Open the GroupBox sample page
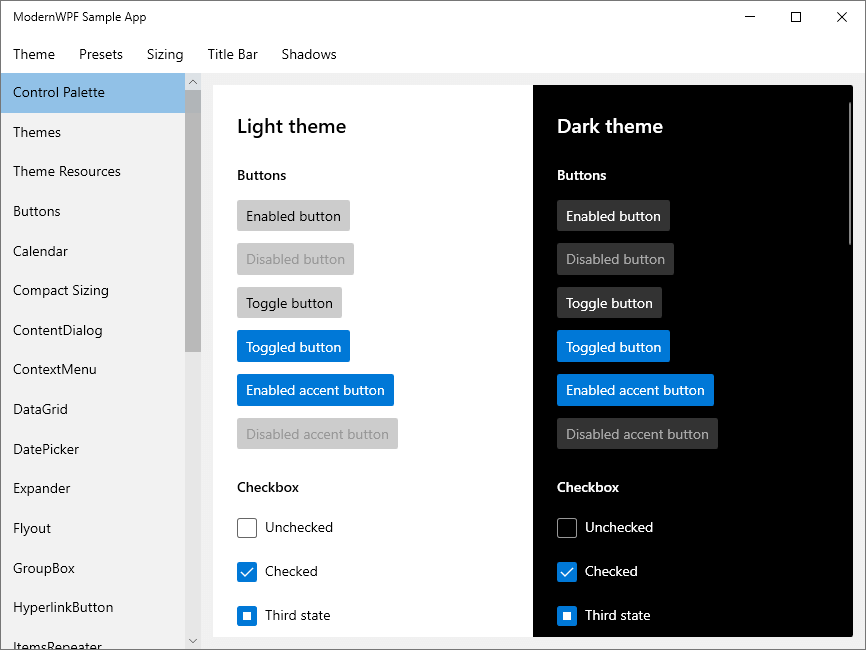The image size is (866, 650). [93, 568]
